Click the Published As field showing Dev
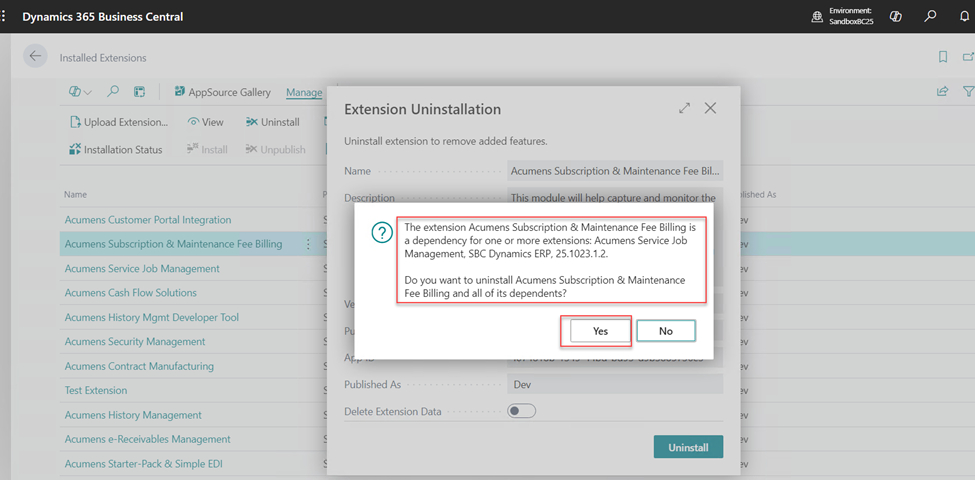 (x=615, y=384)
